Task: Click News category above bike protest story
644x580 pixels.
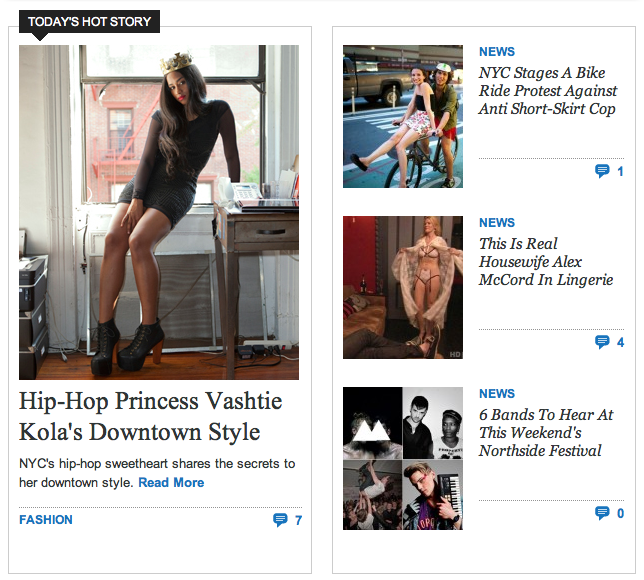Action: (497, 52)
